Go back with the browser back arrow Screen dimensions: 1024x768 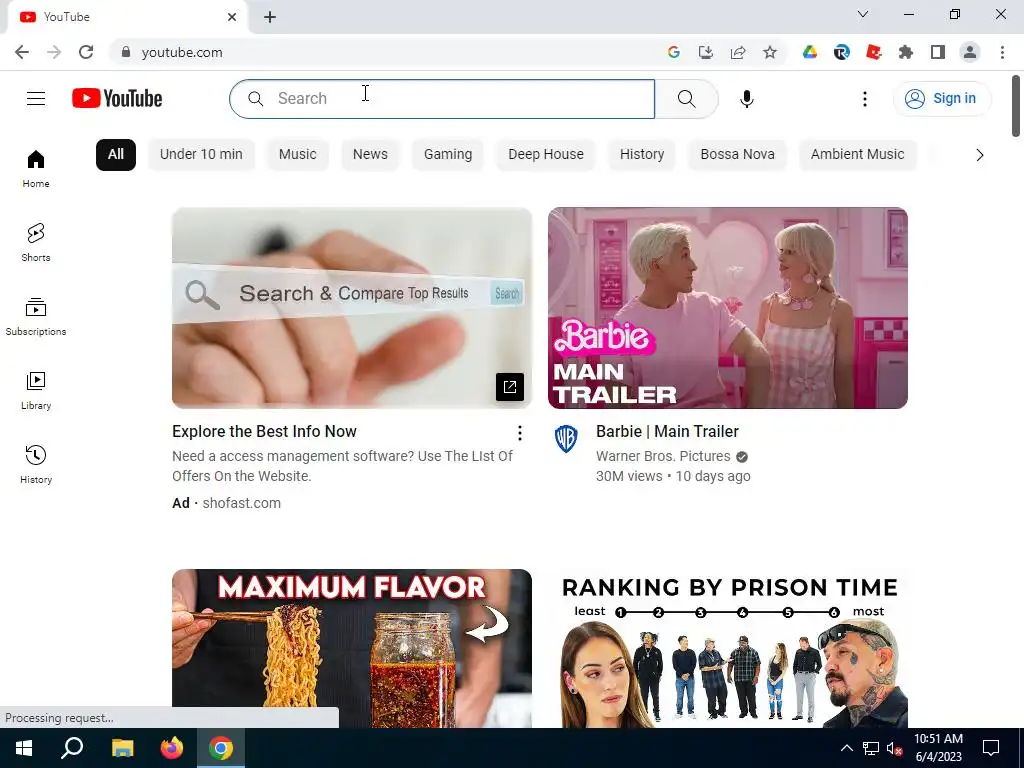[x=22, y=52]
